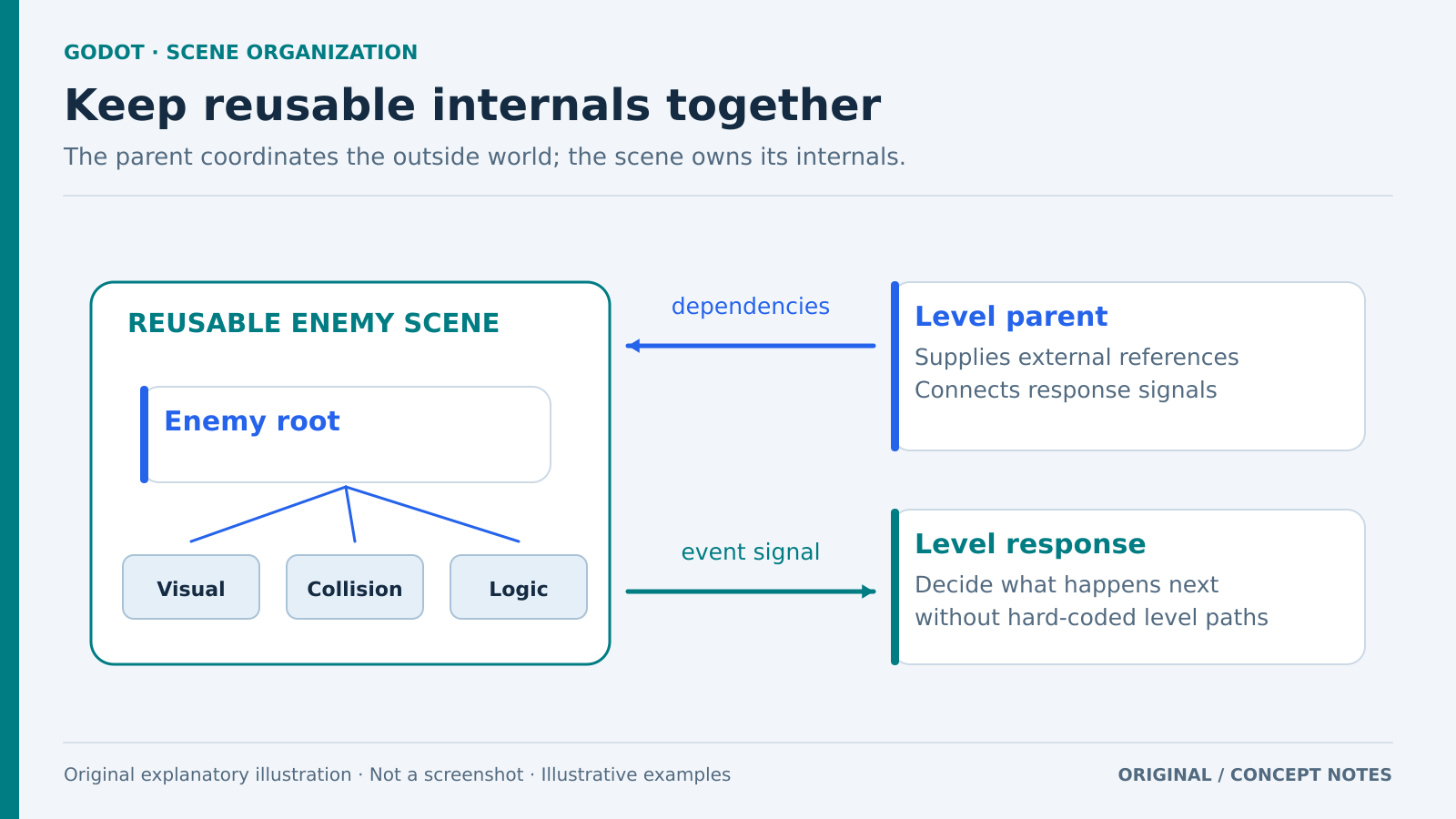Select the Collision node box

355,587
